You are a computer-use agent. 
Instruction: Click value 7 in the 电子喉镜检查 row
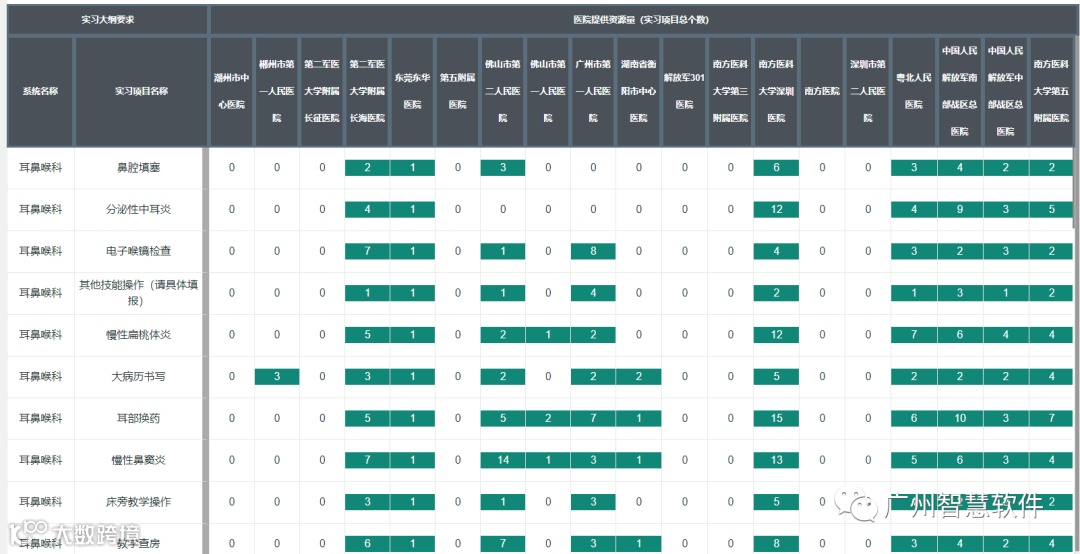[x=367, y=252]
